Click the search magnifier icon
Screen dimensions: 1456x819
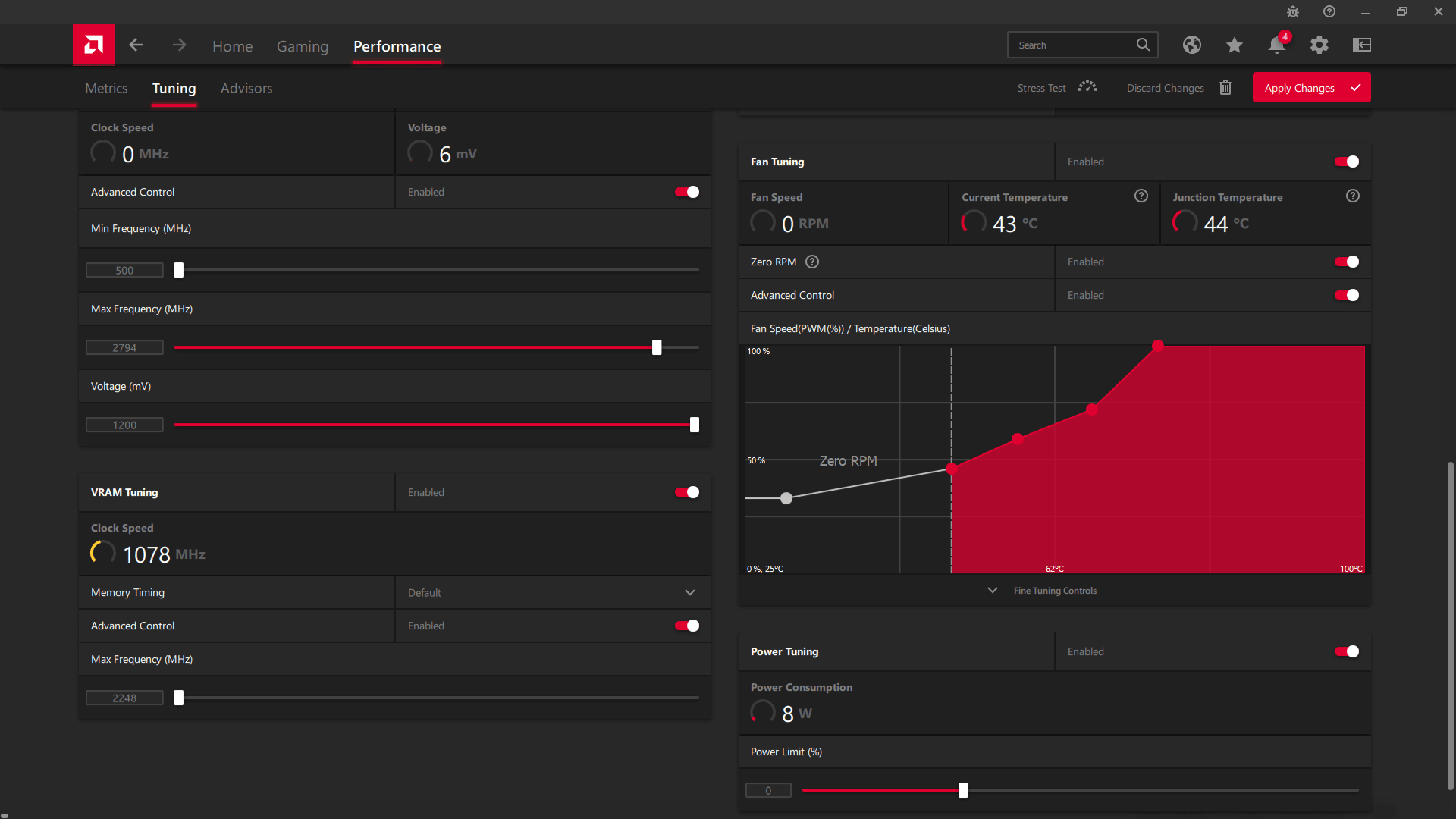click(x=1143, y=45)
